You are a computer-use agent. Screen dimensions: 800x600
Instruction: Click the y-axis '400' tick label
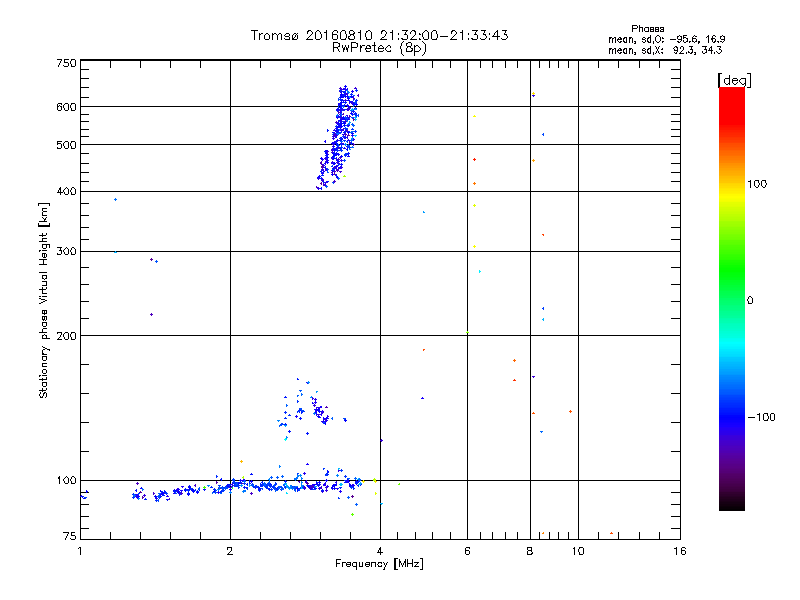tap(66, 191)
